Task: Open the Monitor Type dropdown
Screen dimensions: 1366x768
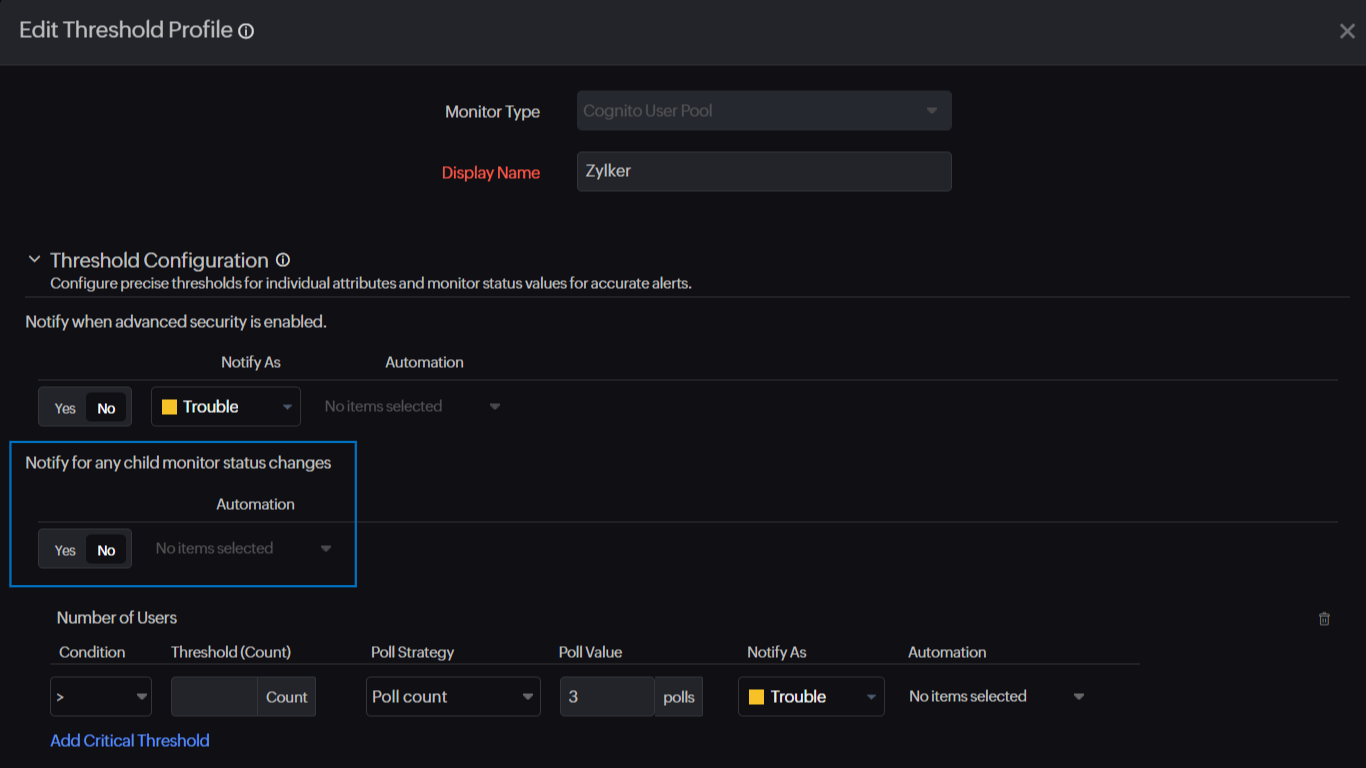Action: coord(763,111)
